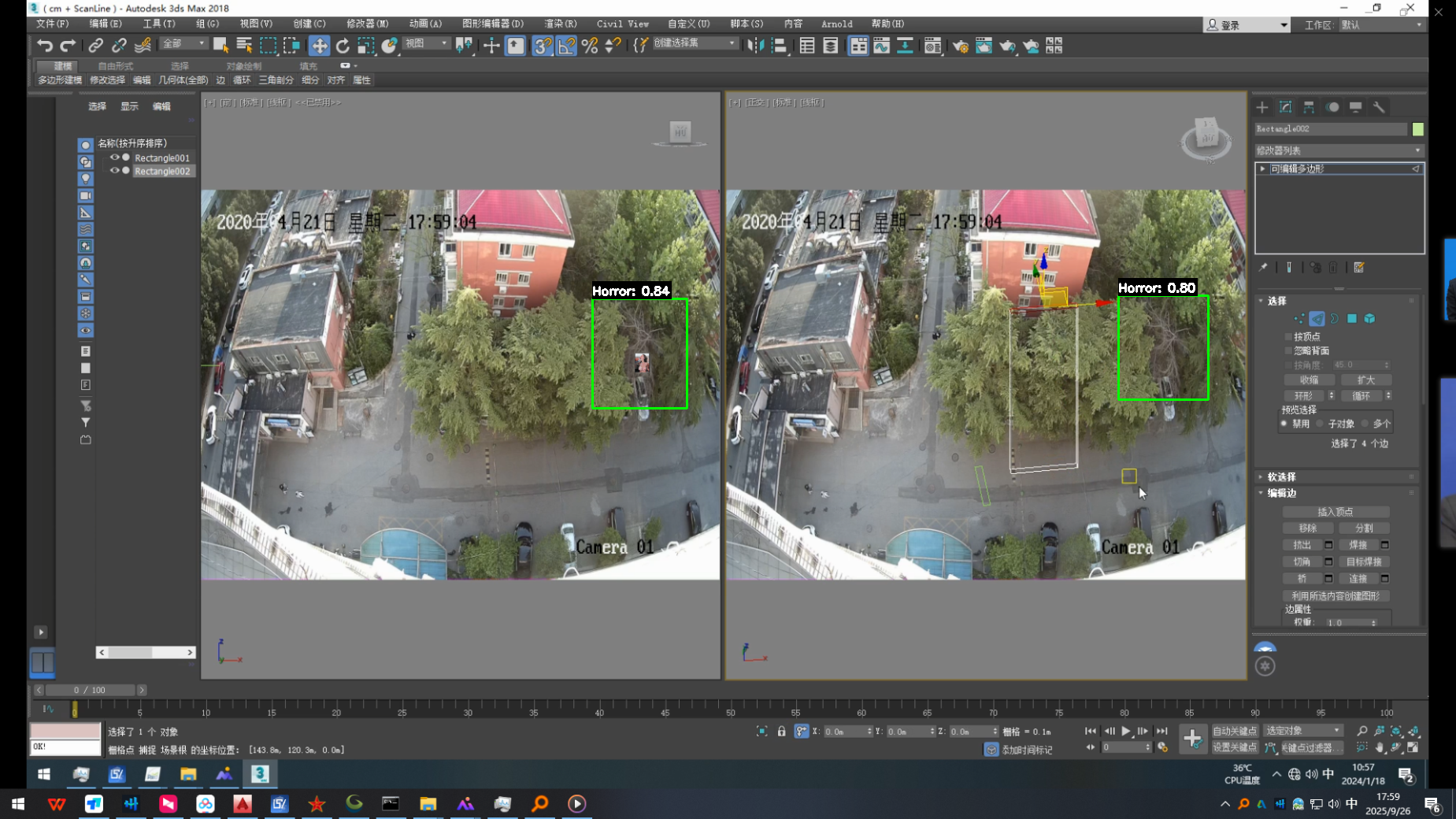Toggle the Angle Snap icon
Image resolution: width=1456 pixels, height=819 pixels.
pos(566,46)
